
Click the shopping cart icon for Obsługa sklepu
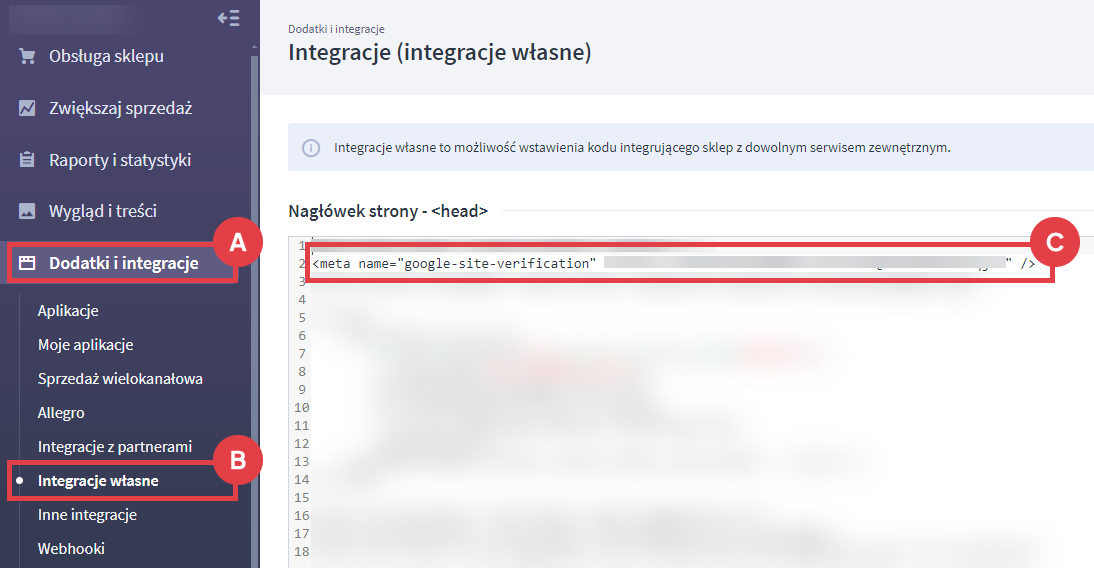click(27, 56)
